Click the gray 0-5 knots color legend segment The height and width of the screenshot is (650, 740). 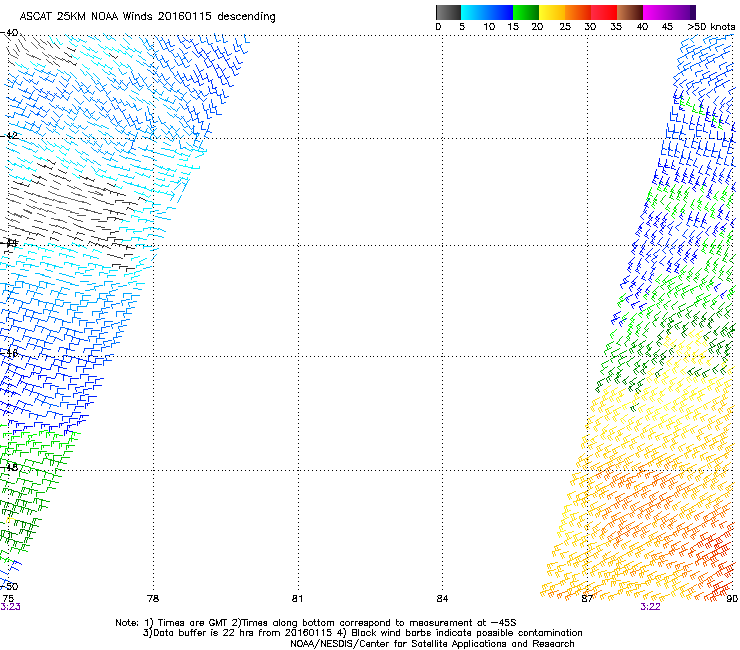[x=448, y=12]
